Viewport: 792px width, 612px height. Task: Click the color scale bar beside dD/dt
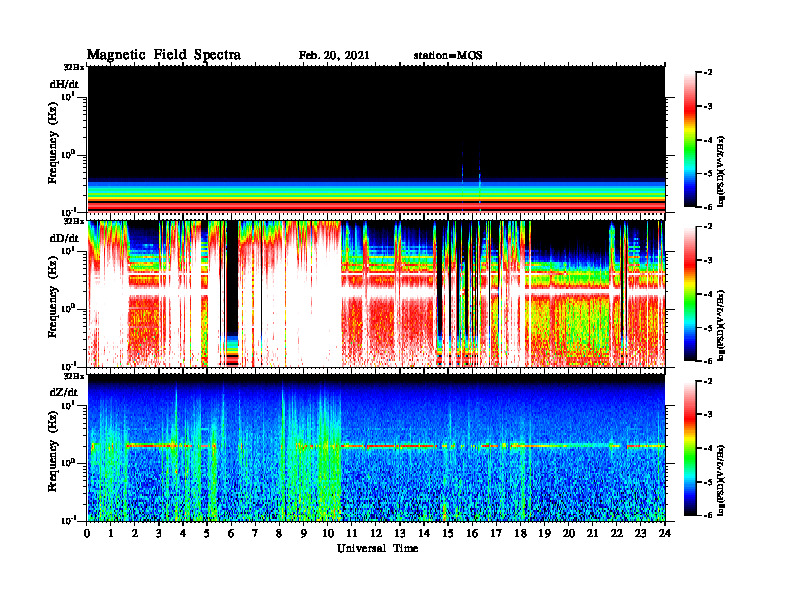click(690, 293)
